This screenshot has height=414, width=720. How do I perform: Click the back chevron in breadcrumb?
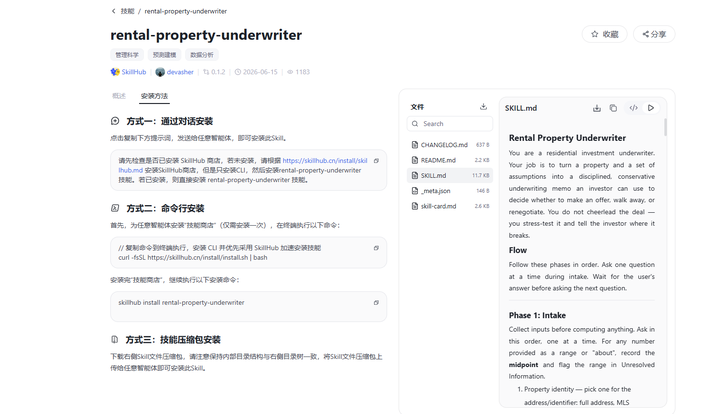(113, 11)
